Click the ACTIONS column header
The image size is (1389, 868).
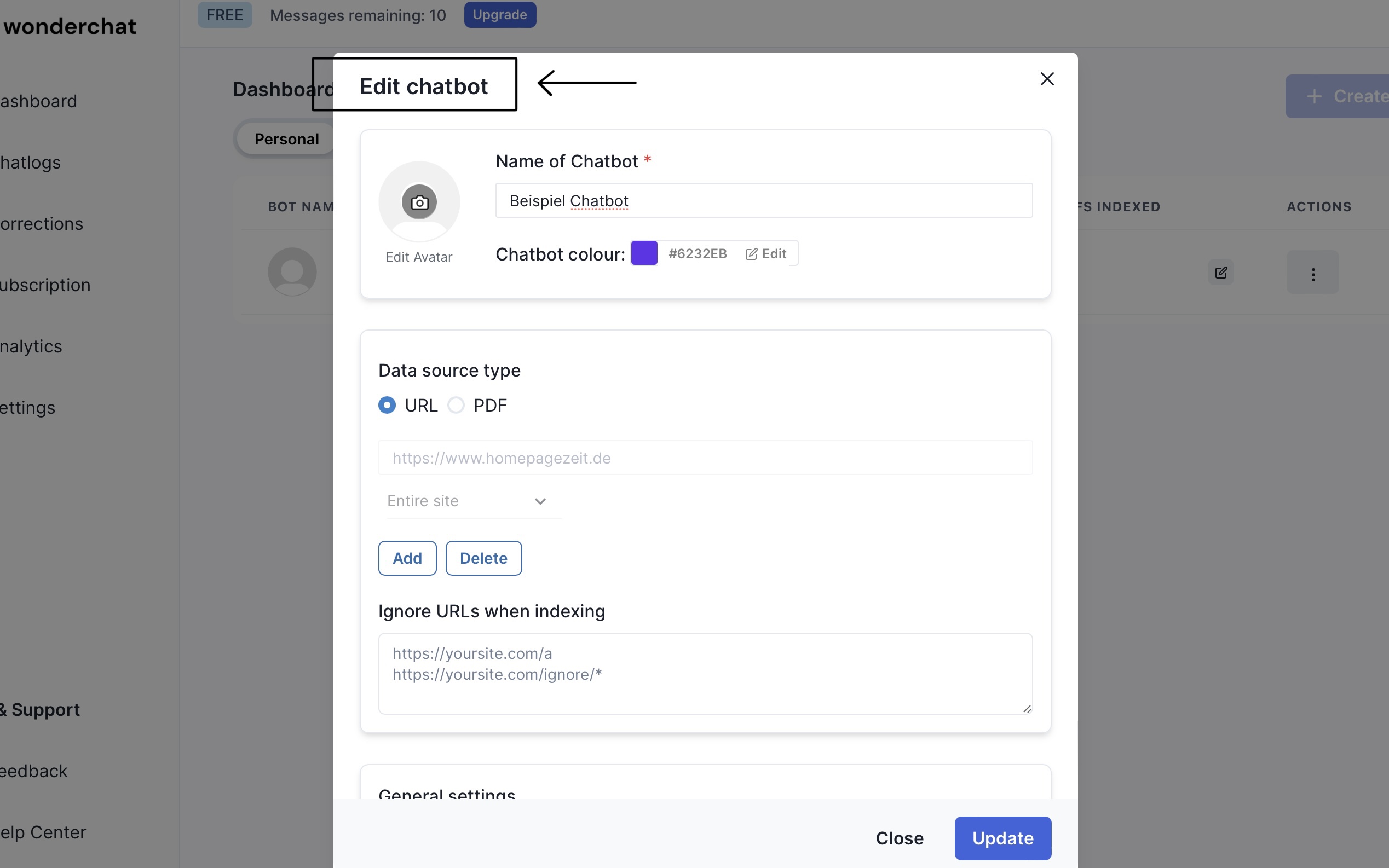pyautogui.click(x=1319, y=207)
